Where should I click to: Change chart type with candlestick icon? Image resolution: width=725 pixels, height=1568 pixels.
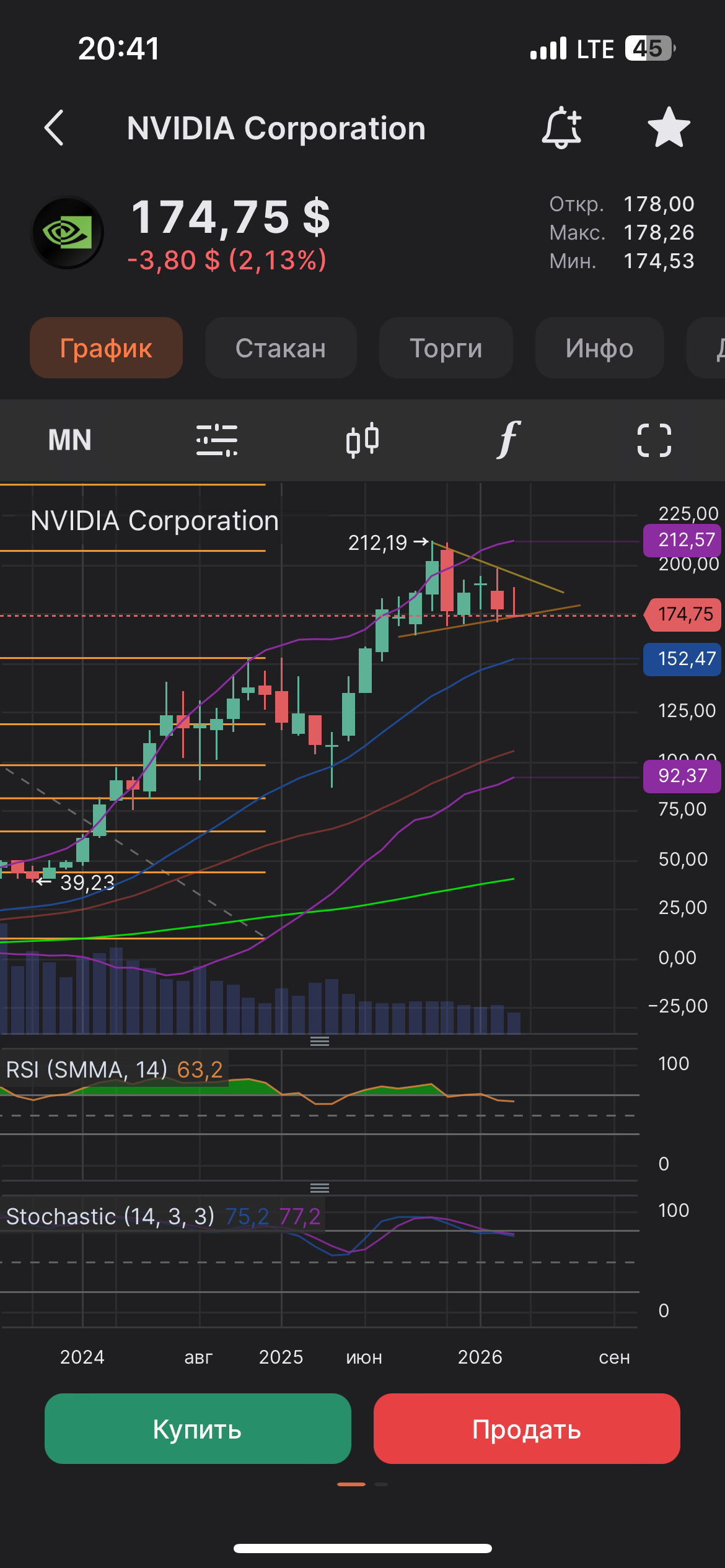click(x=362, y=440)
